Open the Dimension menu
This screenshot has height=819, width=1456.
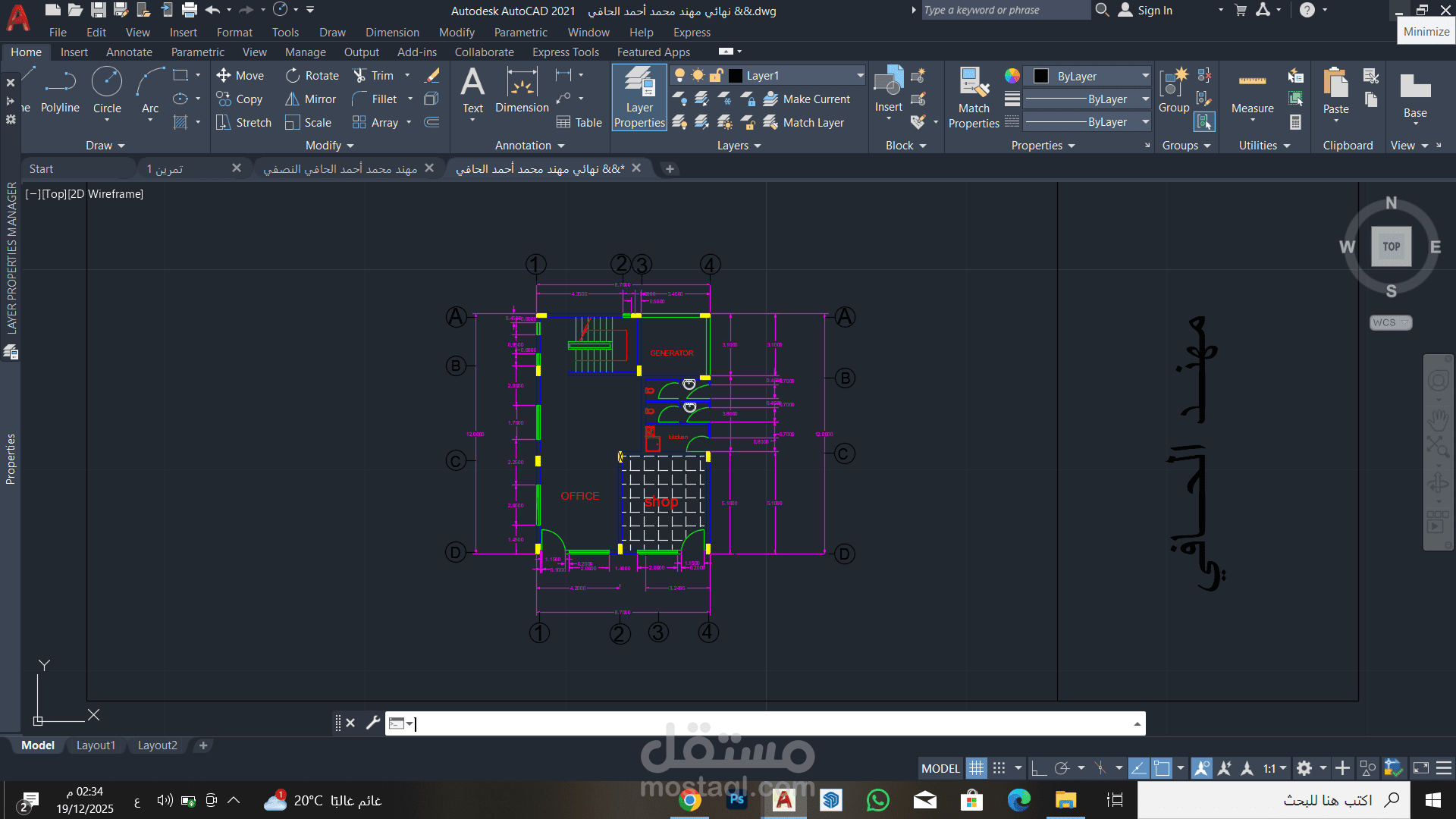click(x=392, y=33)
